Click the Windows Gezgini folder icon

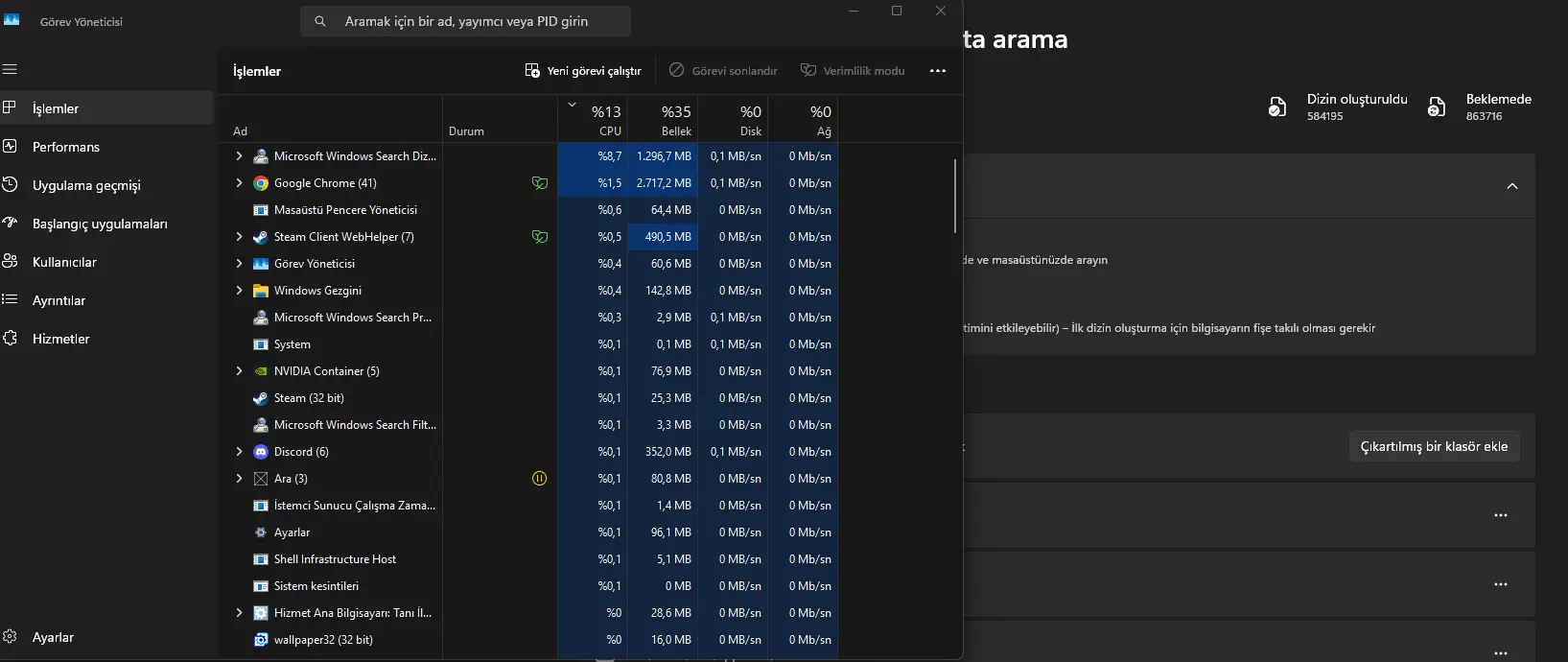(261, 291)
